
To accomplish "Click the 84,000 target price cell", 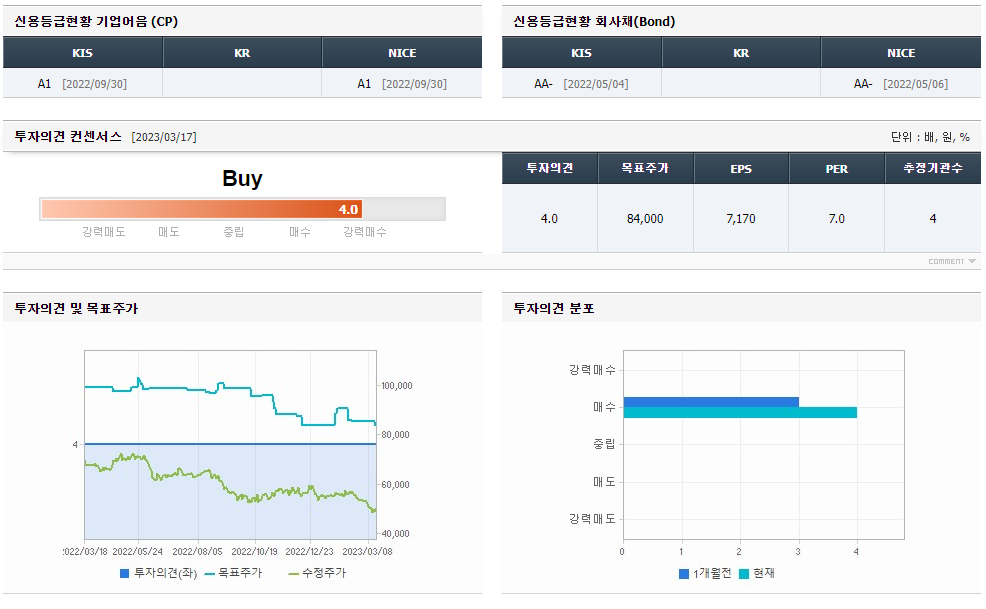I will tap(645, 218).
